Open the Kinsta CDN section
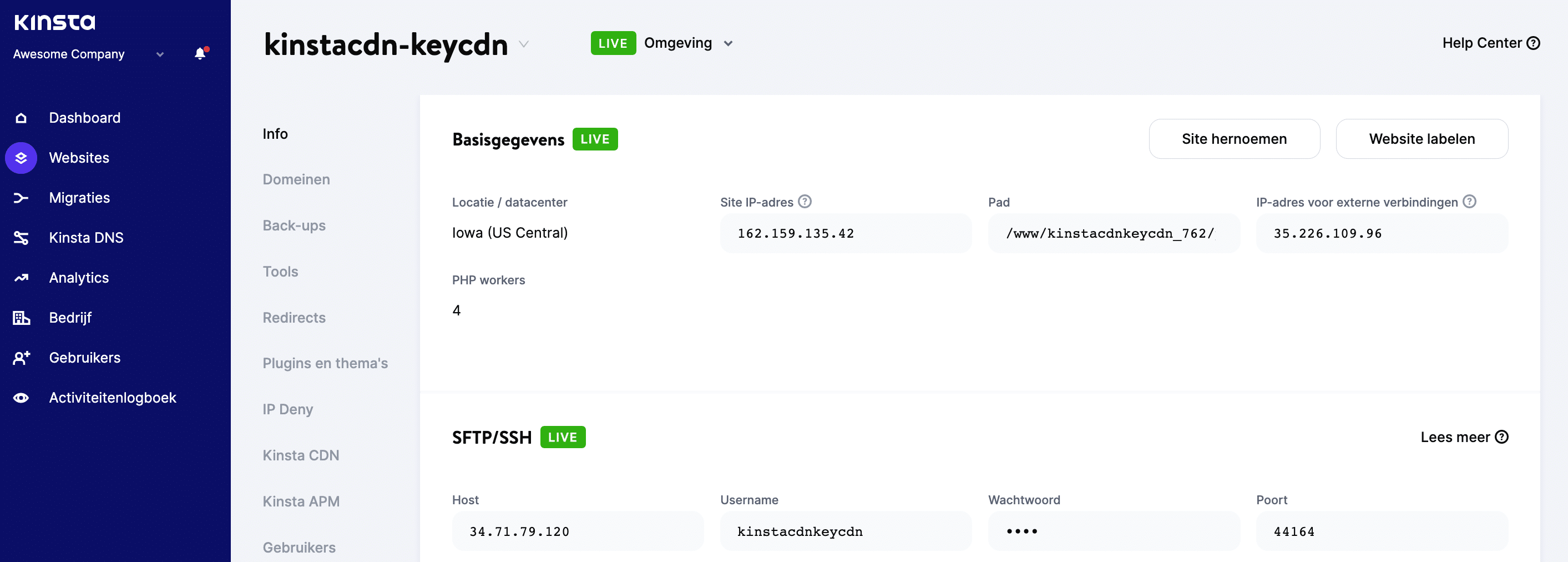 (301, 455)
